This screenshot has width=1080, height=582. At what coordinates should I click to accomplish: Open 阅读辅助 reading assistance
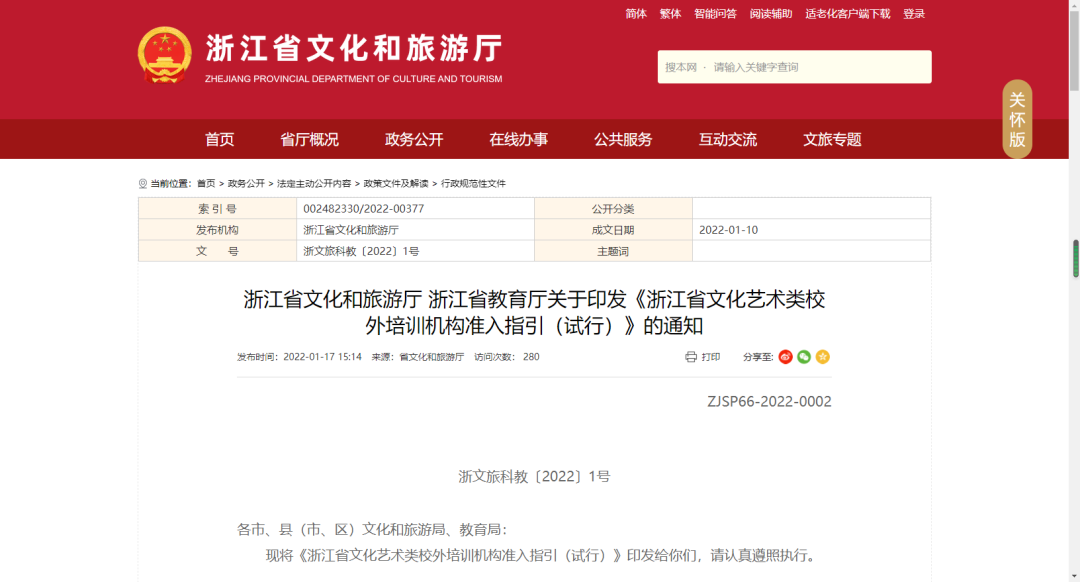point(771,14)
